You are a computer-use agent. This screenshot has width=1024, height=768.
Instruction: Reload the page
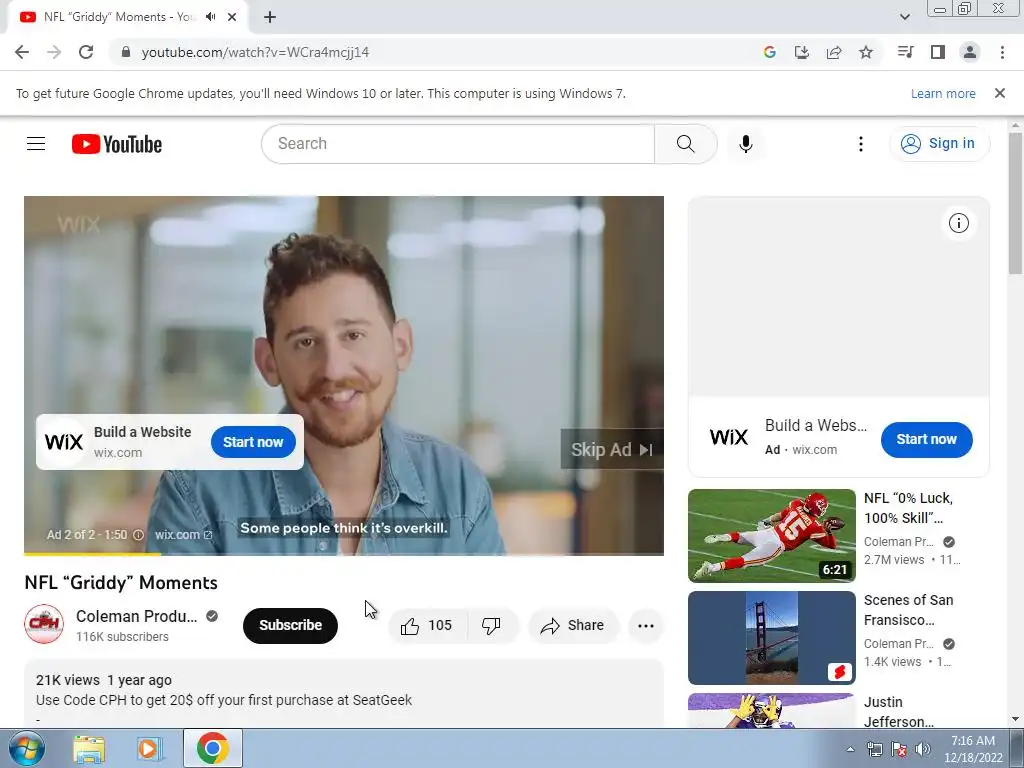pos(86,52)
